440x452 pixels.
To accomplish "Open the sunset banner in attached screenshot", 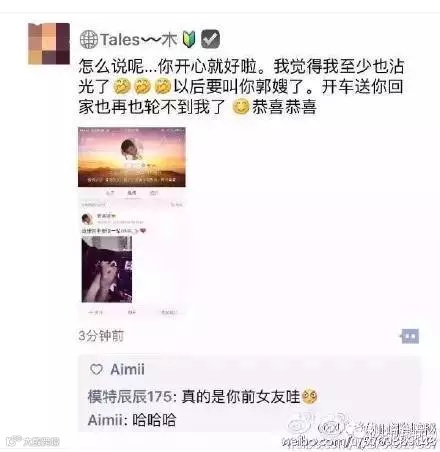I will pos(132,157).
